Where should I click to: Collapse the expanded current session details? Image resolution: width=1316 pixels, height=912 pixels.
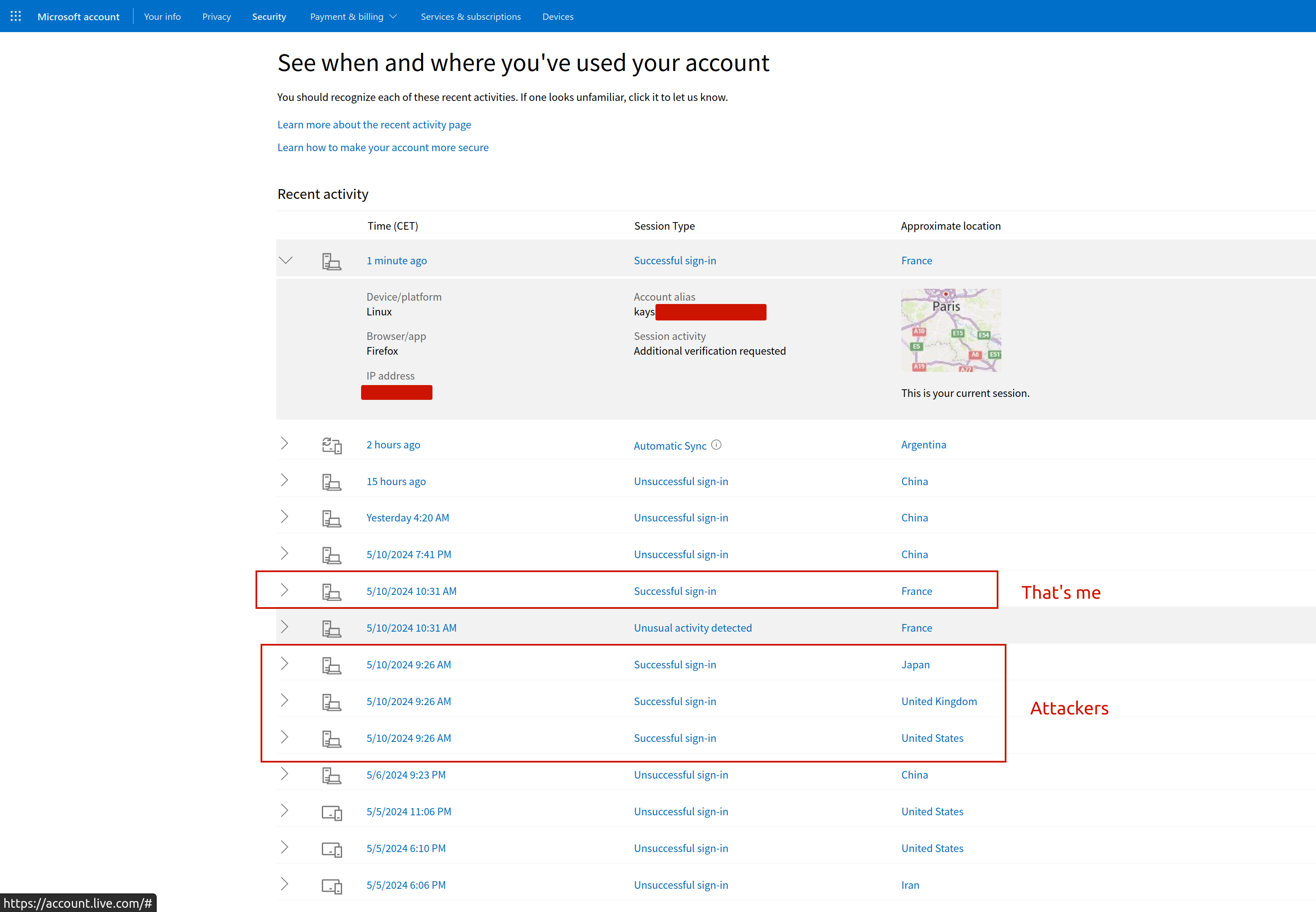tap(286, 260)
